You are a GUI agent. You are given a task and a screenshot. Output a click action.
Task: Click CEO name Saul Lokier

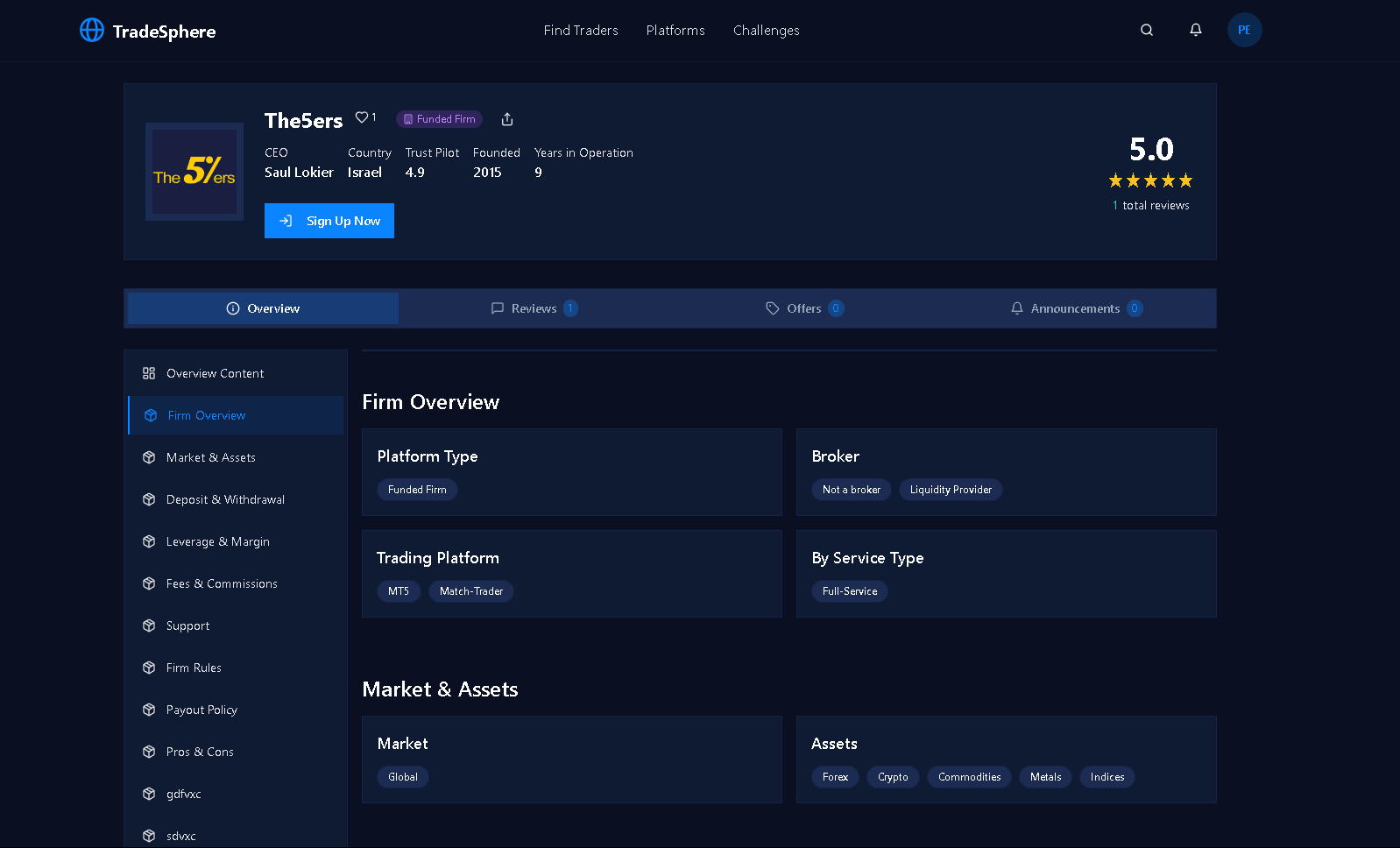pos(299,173)
